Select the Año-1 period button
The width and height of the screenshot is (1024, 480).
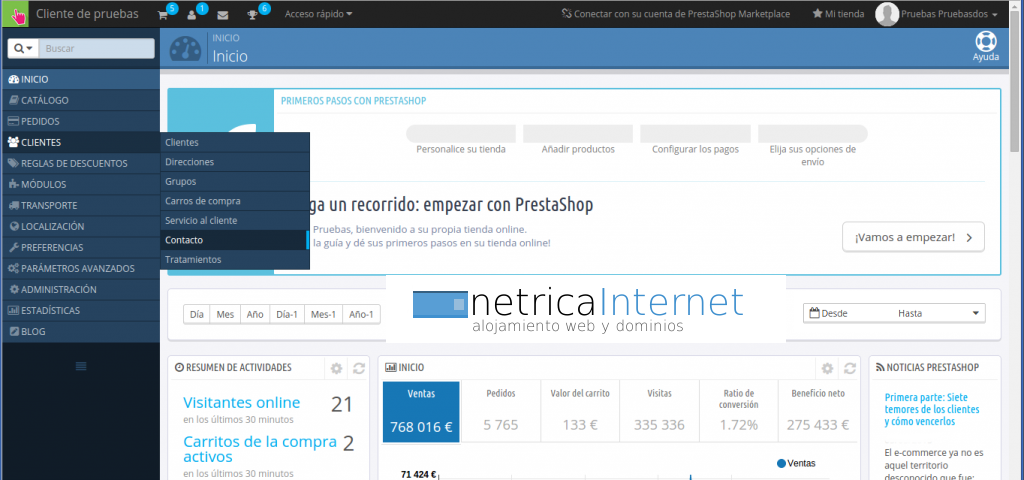(x=359, y=314)
